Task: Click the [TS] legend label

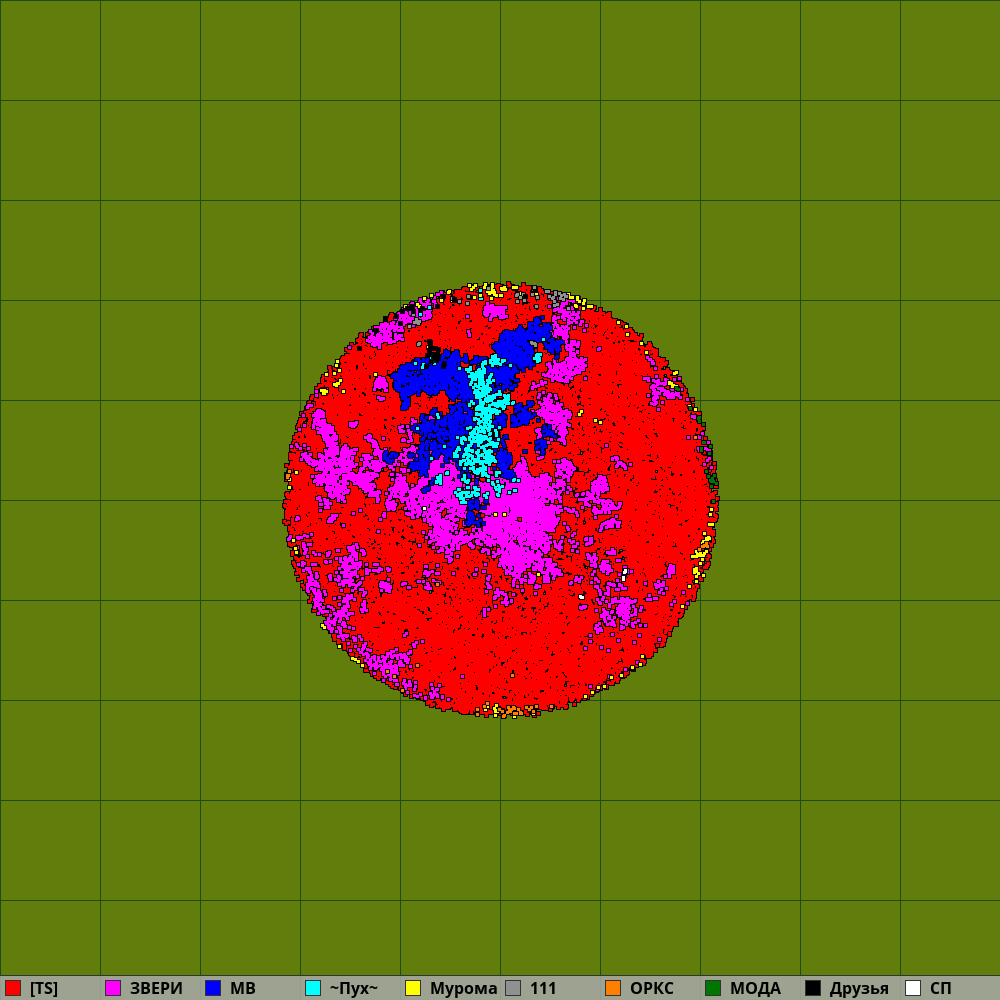Action: tap(43, 989)
